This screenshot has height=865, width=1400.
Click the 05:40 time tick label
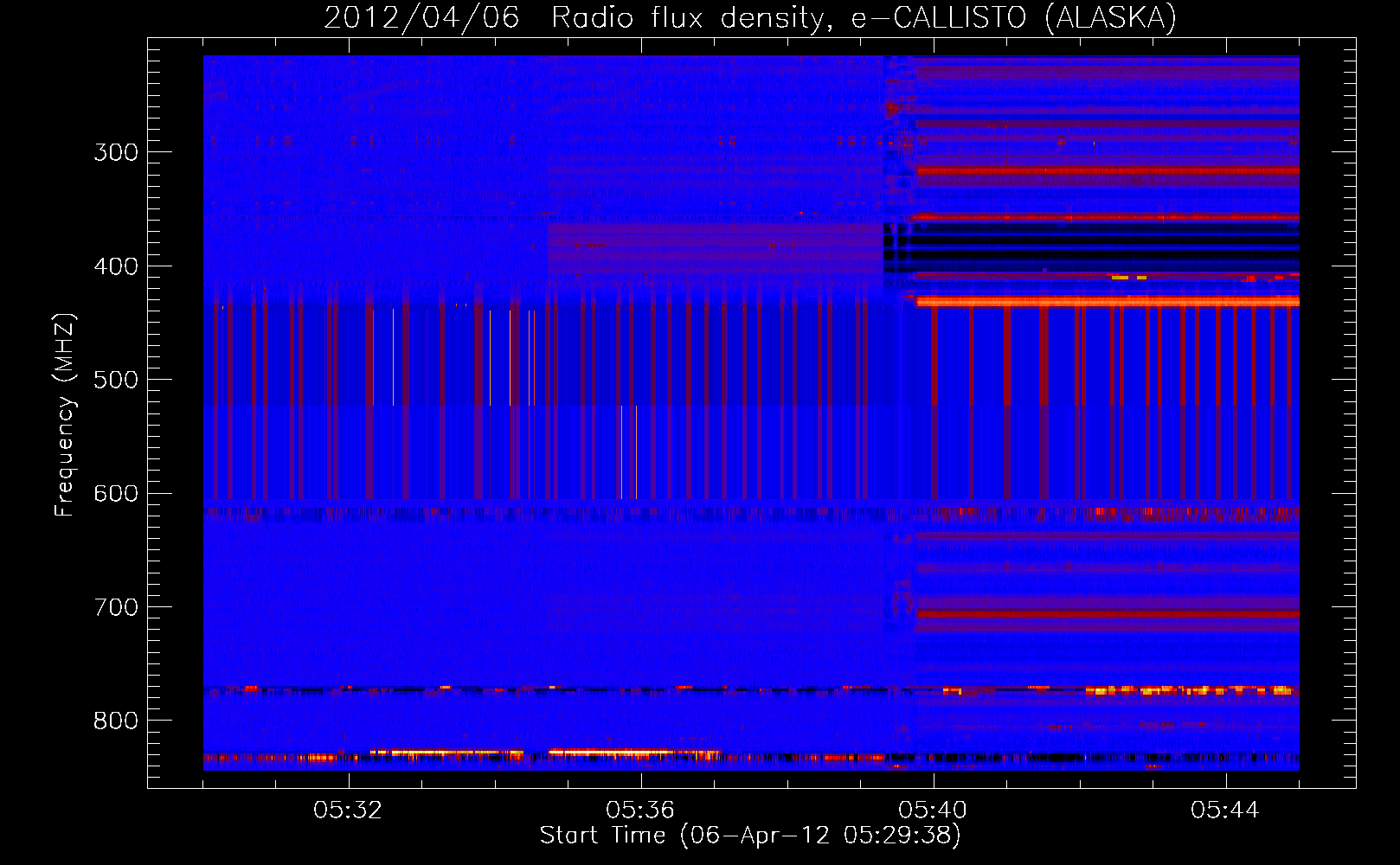pos(933,811)
